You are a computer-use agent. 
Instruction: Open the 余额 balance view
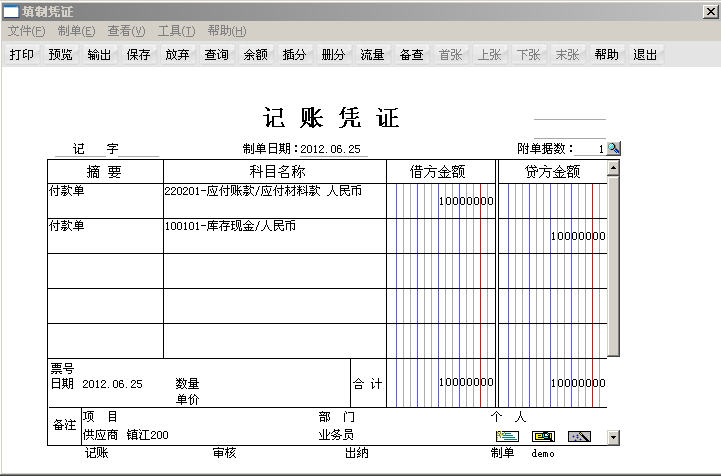pos(255,55)
